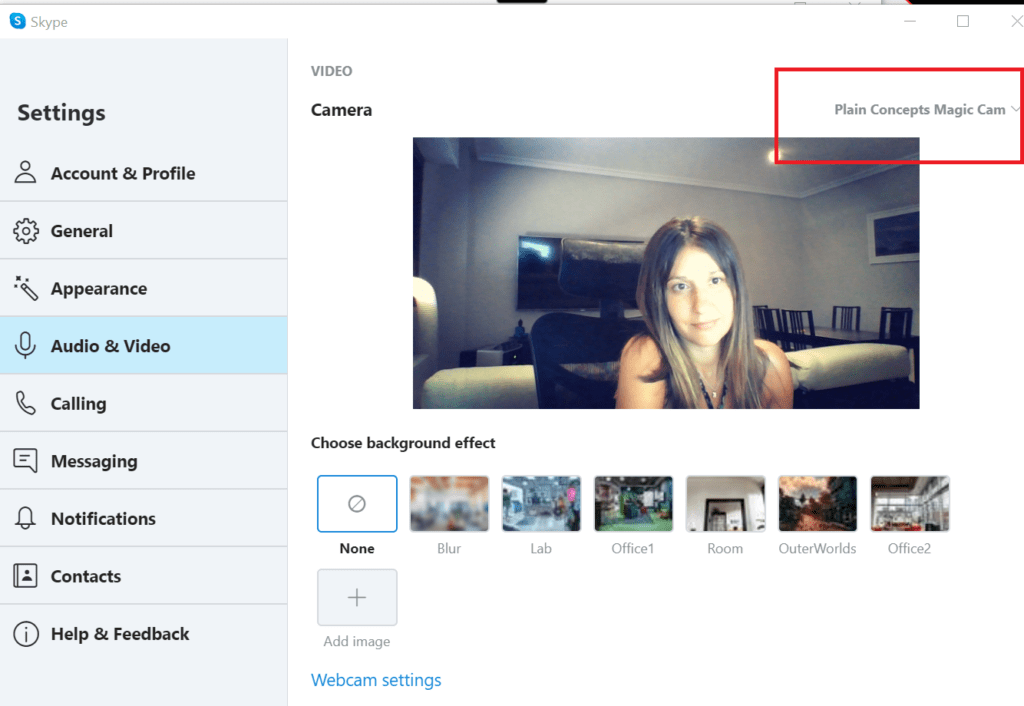Select the Office2 background effect

coord(909,503)
